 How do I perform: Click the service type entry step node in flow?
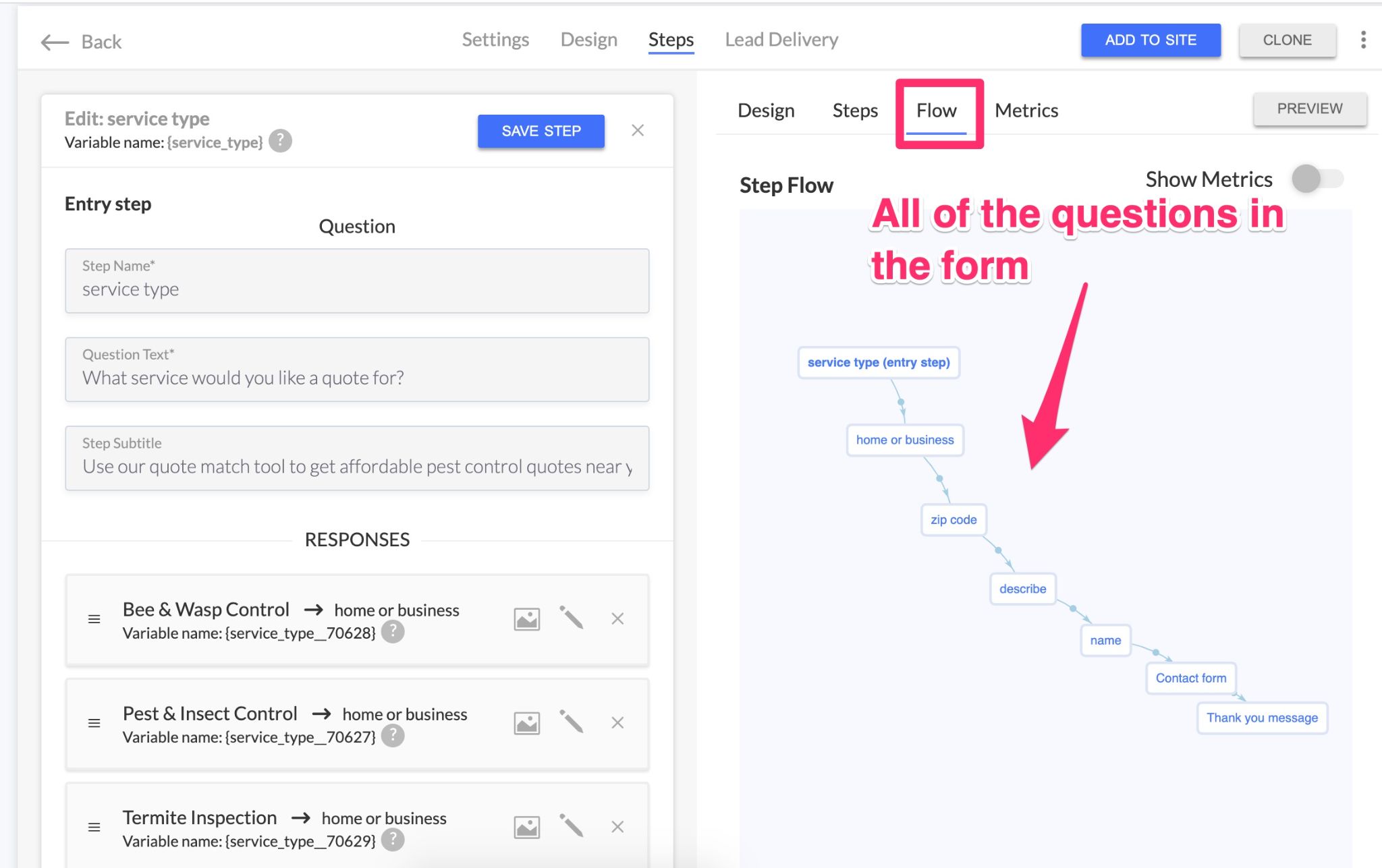pos(878,362)
